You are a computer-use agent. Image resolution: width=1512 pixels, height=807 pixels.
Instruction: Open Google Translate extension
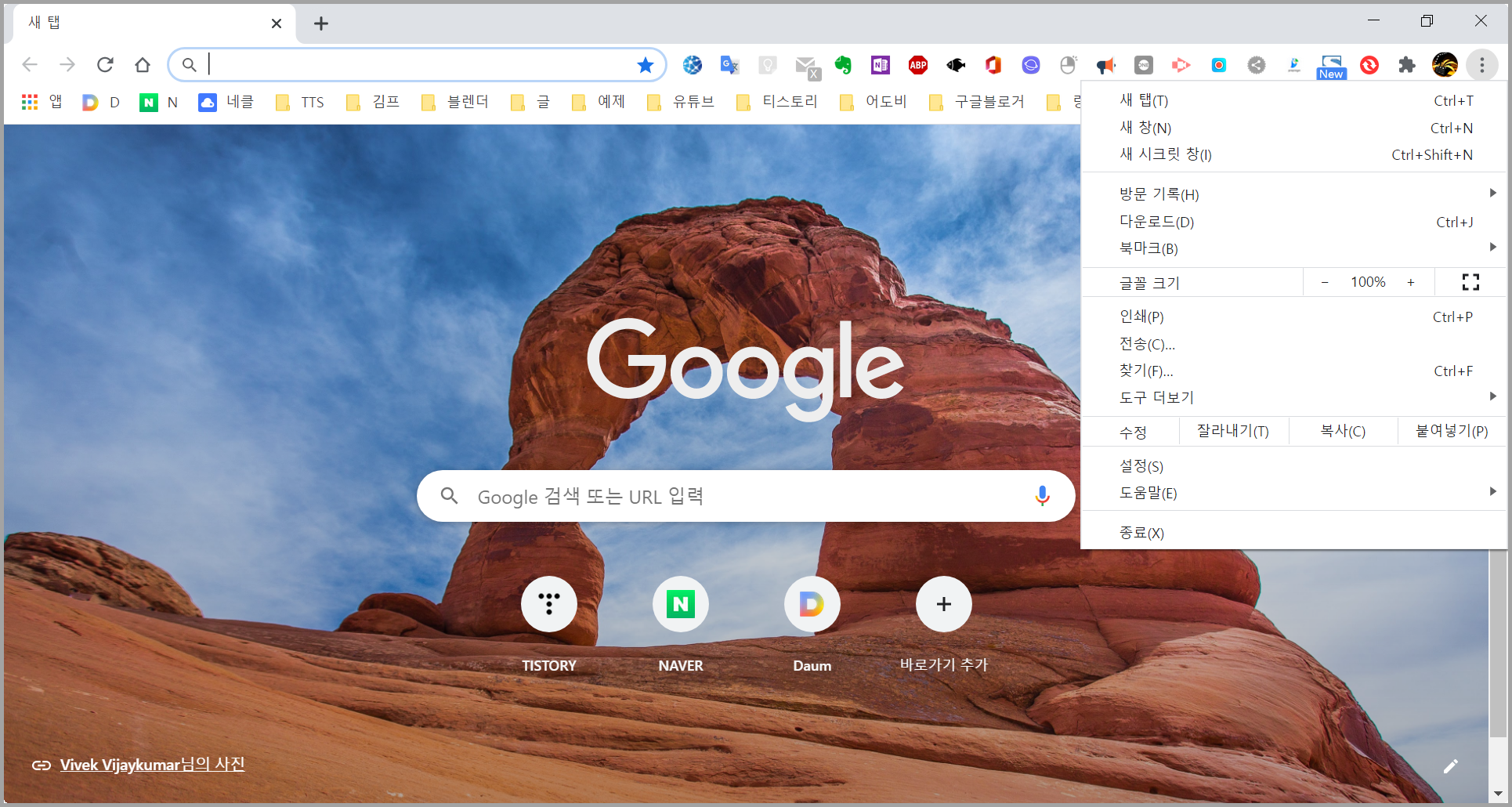coord(730,65)
